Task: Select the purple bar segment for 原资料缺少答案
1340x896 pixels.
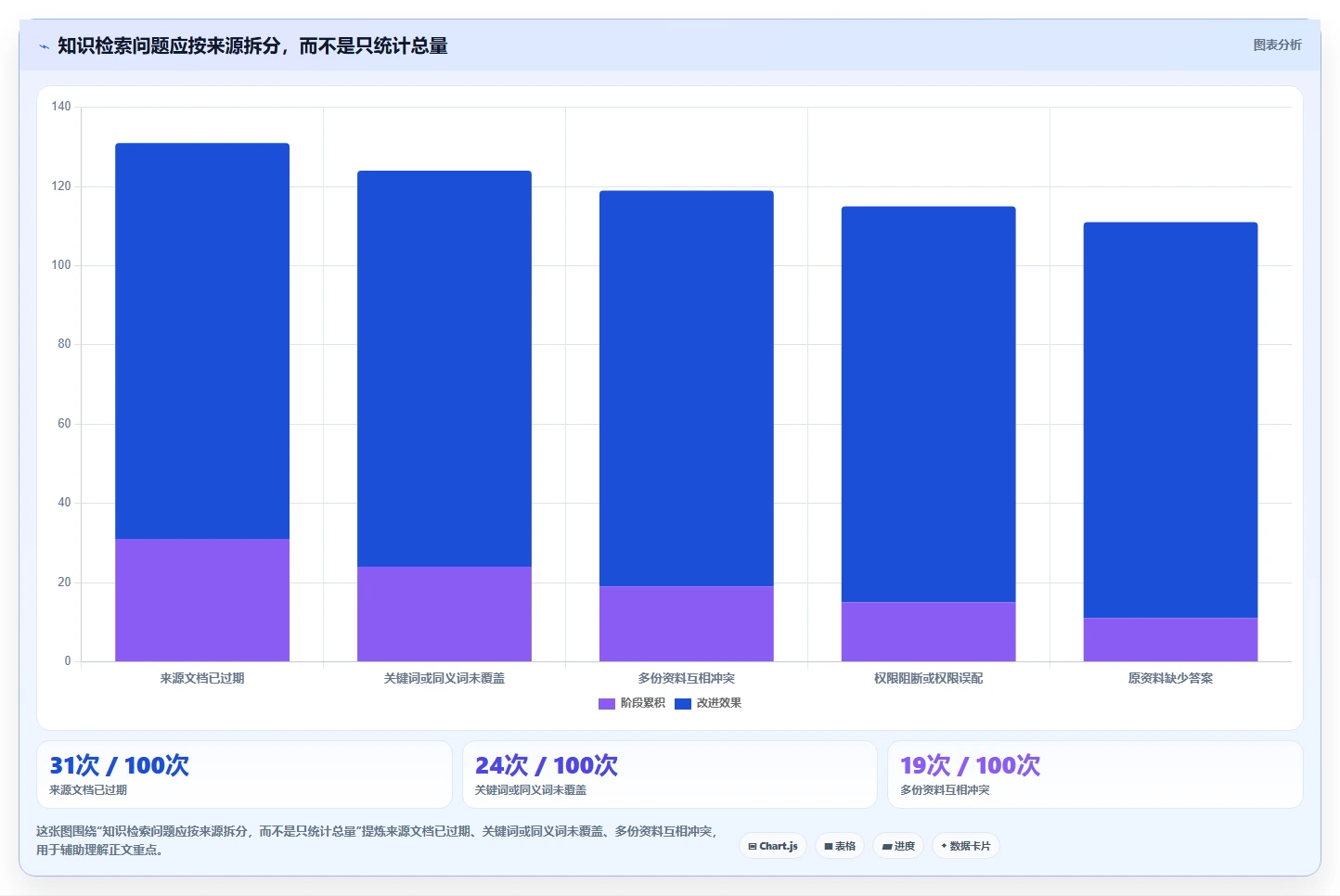Action: click(1171, 639)
